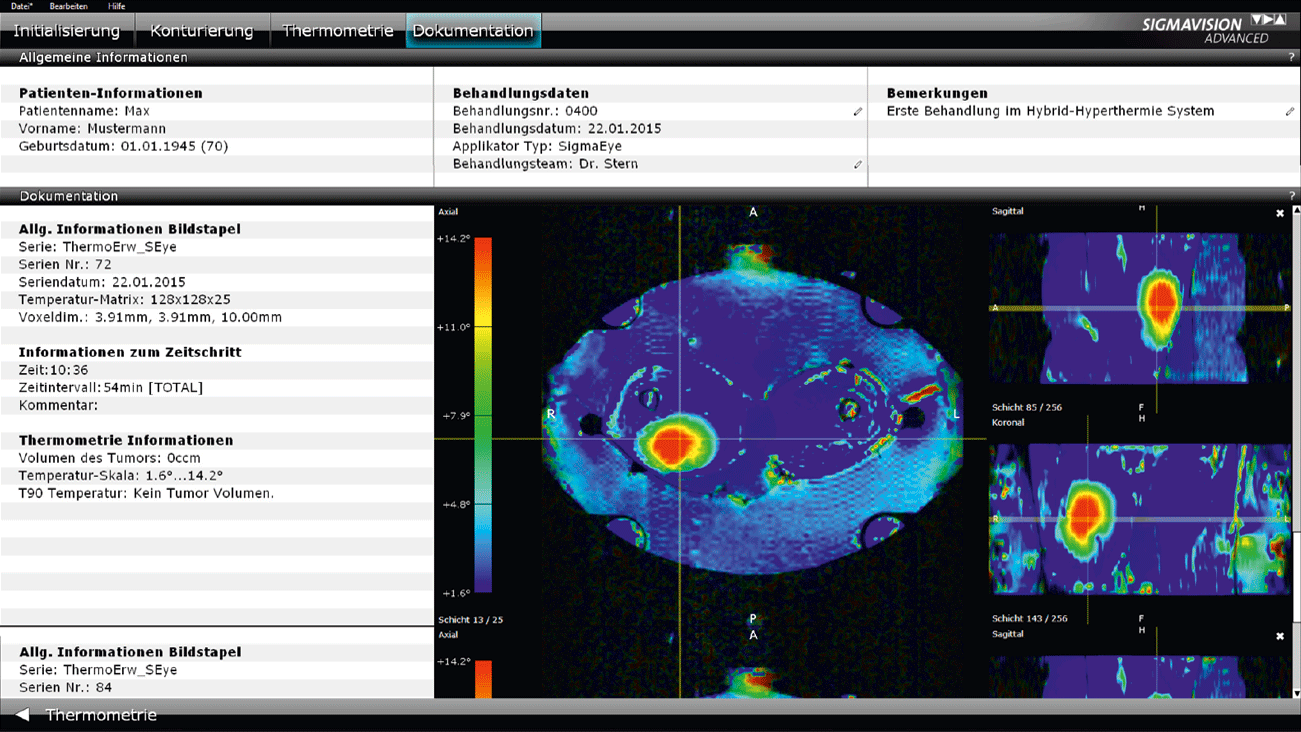Switch to the Initialisierung tab
Screen dimensions: 1301x732
pyautogui.click(x=67, y=30)
